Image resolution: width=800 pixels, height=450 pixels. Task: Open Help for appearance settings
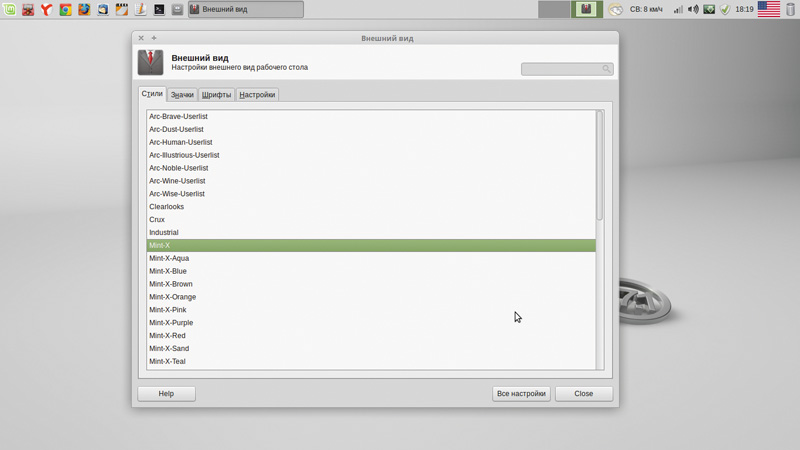(166, 394)
